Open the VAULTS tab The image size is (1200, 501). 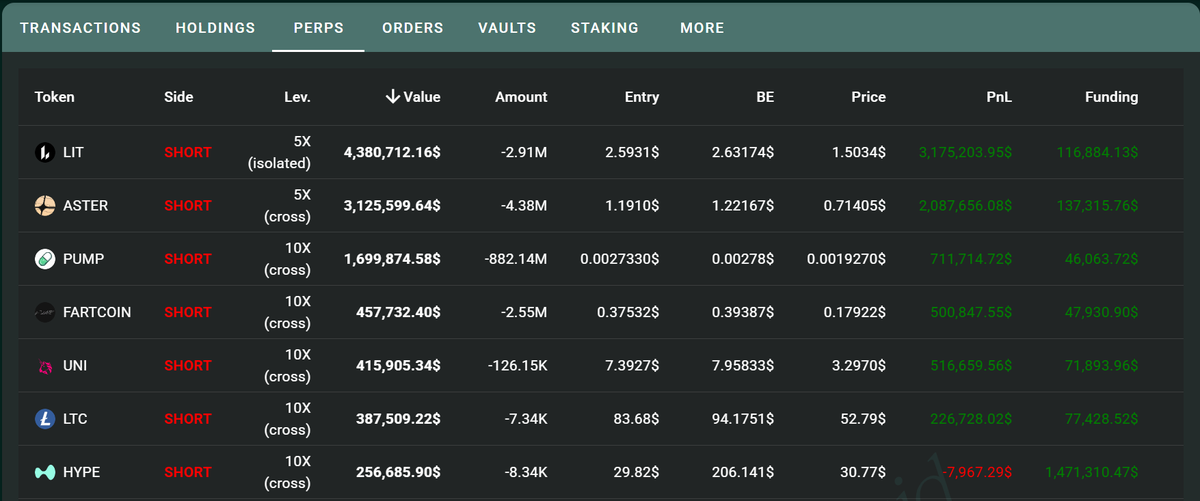coord(507,28)
